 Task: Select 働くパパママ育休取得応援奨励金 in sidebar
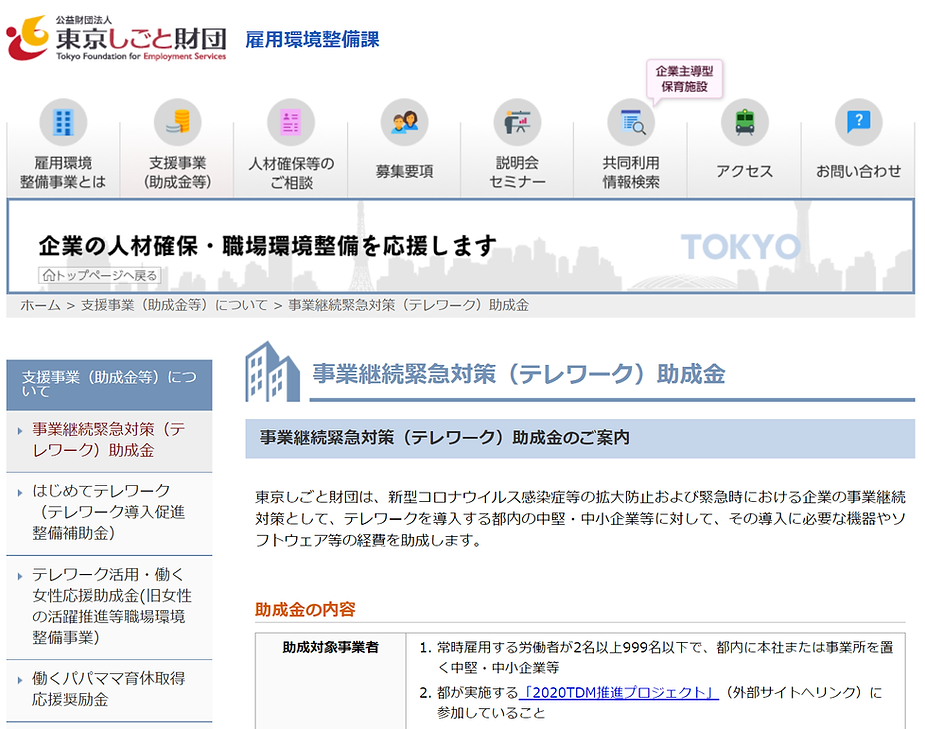(108, 688)
